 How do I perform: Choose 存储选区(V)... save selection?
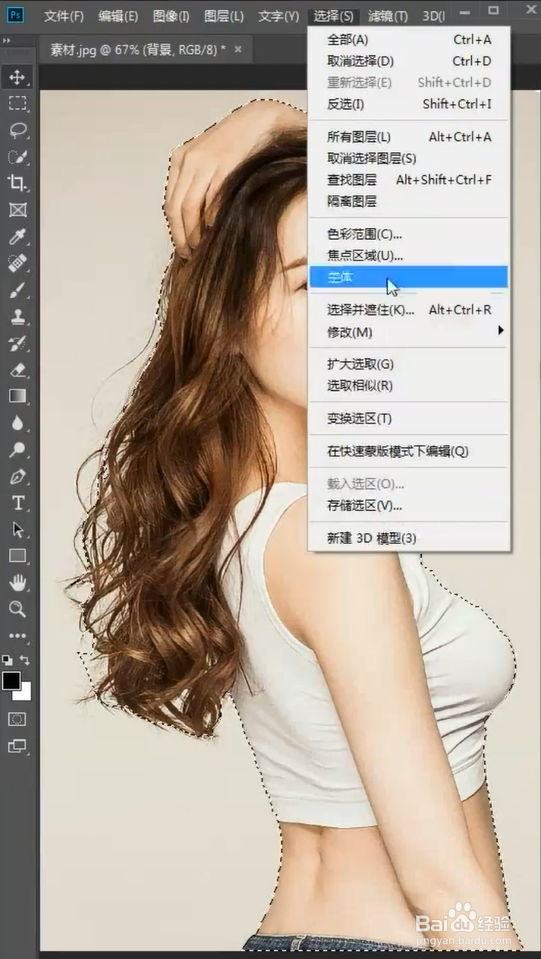408,506
